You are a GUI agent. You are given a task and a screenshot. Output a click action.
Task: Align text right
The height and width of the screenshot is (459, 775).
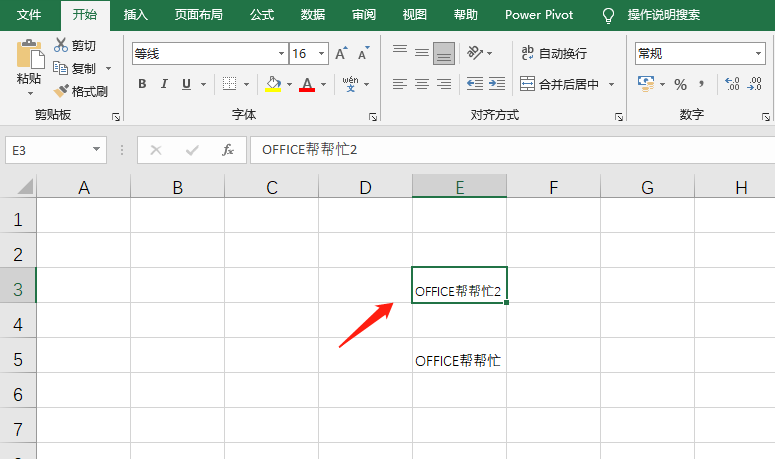tap(444, 84)
